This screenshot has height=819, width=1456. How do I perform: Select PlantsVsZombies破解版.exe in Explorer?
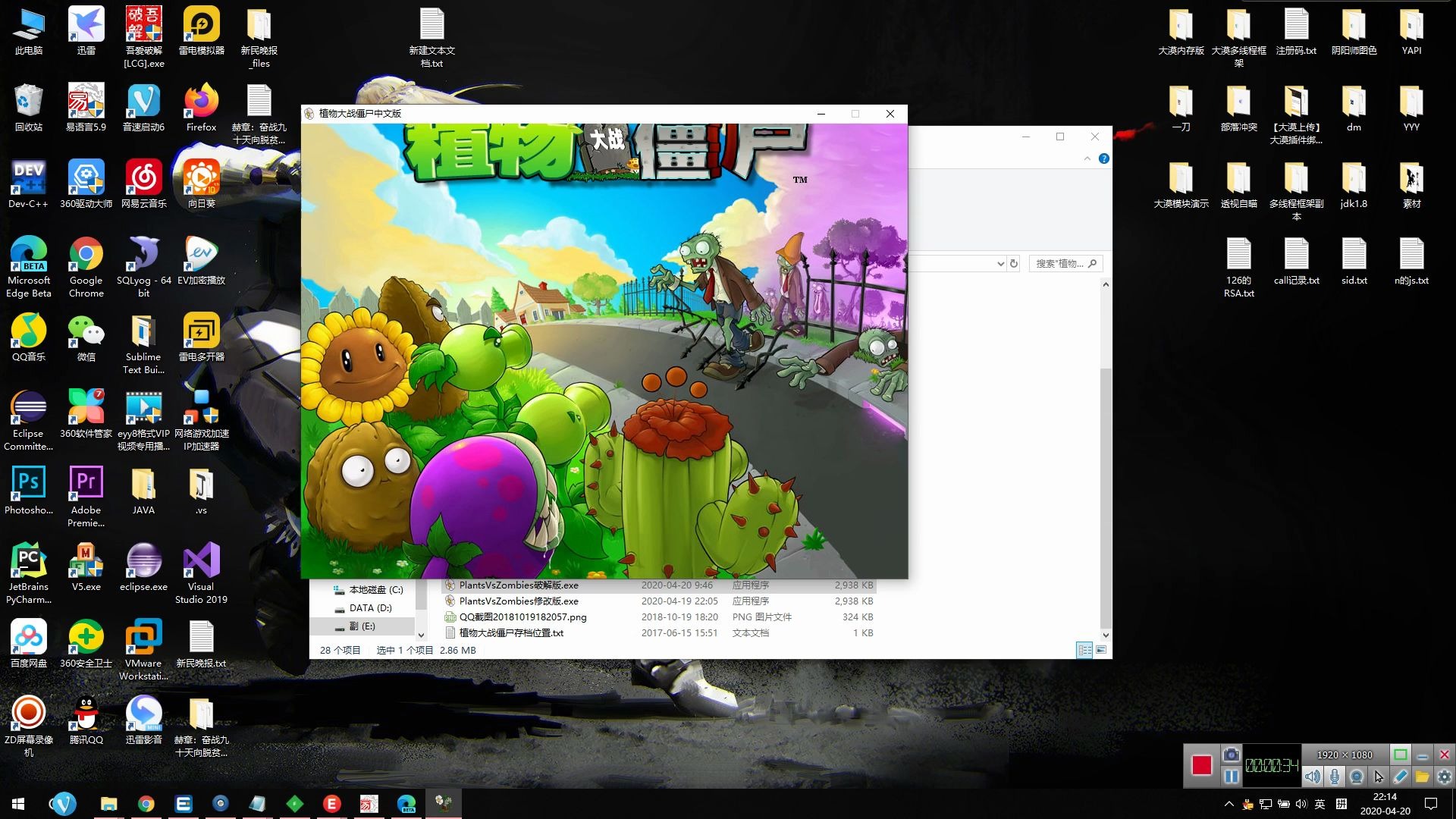coord(658,585)
